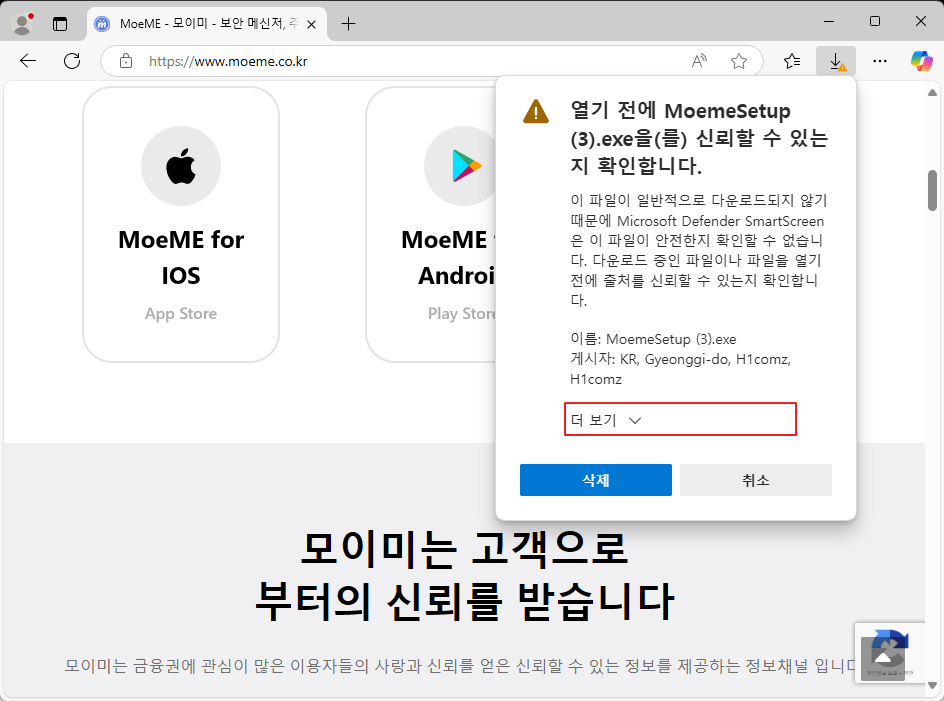Click the 취소 button

756,480
